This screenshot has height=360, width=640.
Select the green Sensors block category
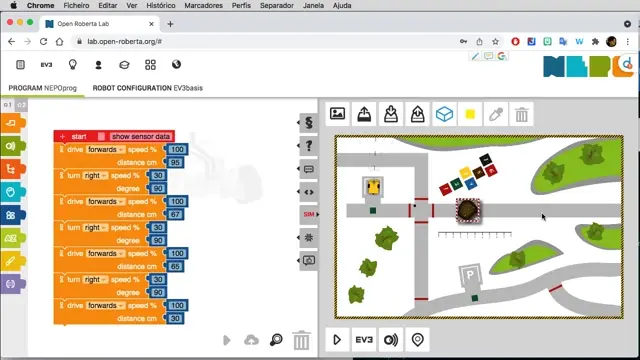[x=12, y=146]
